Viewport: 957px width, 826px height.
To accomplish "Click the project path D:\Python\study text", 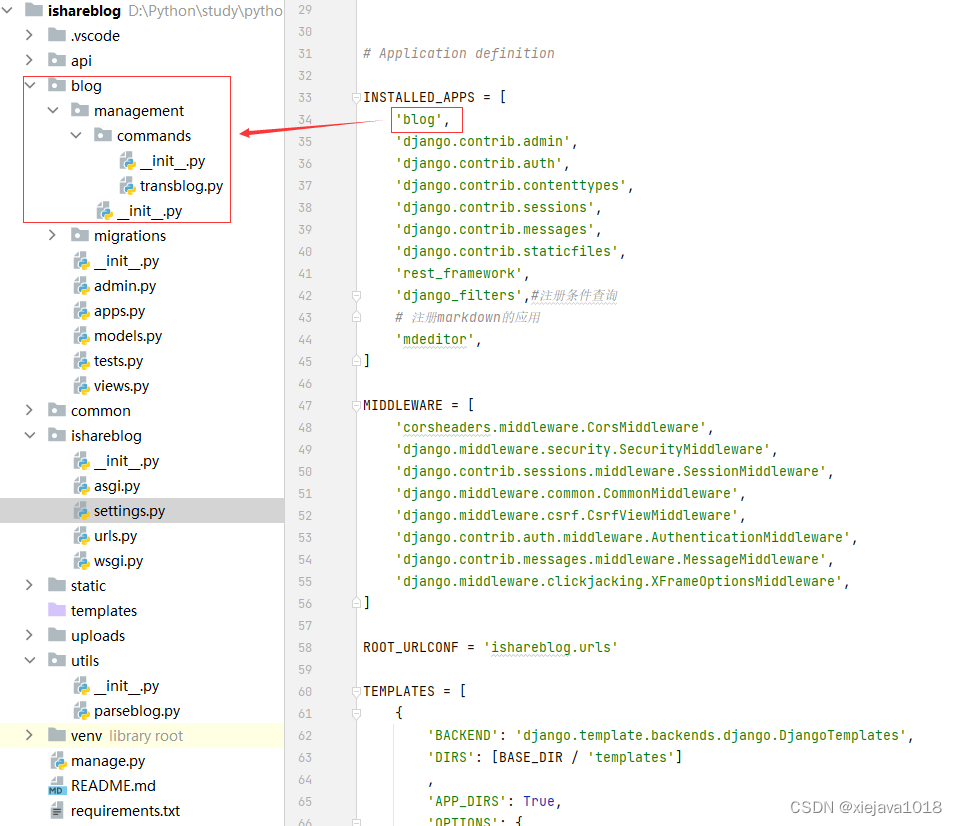I will point(205,11).
